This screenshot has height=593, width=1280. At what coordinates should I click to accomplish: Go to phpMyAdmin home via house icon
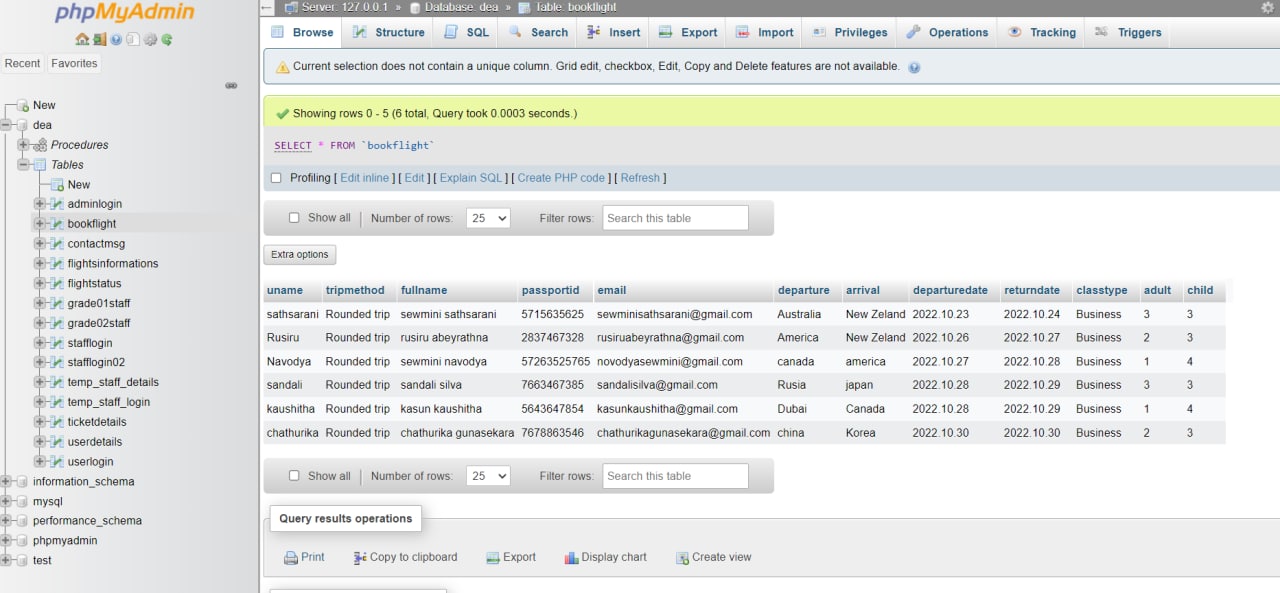coord(82,40)
